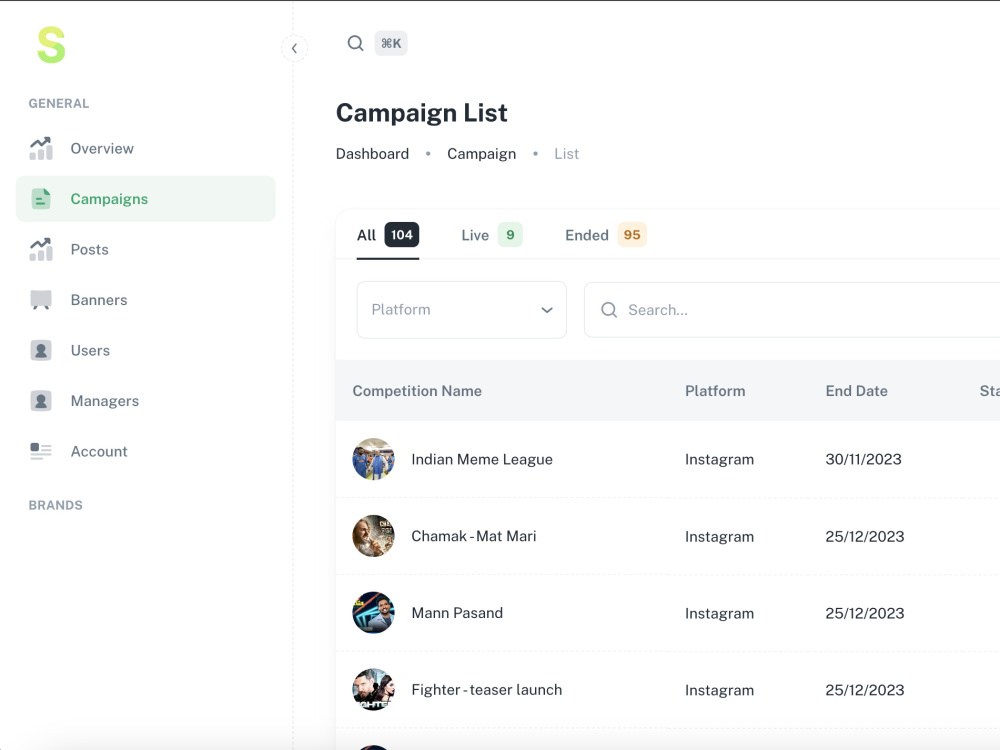Viewport: 1000px width, 750px height.
Task: Click the green S logo
Action: pyautogui.click(x=51, y=45)
